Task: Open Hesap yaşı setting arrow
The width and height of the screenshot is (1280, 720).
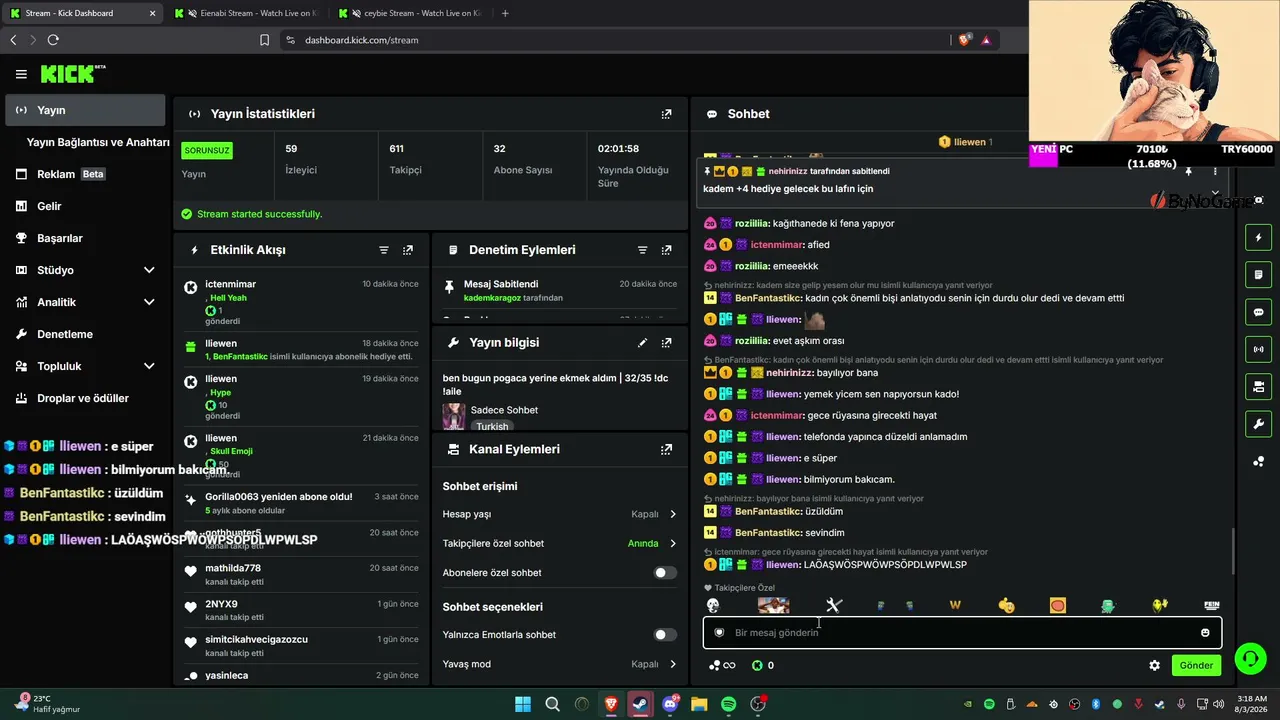Action: coord(673,514)
